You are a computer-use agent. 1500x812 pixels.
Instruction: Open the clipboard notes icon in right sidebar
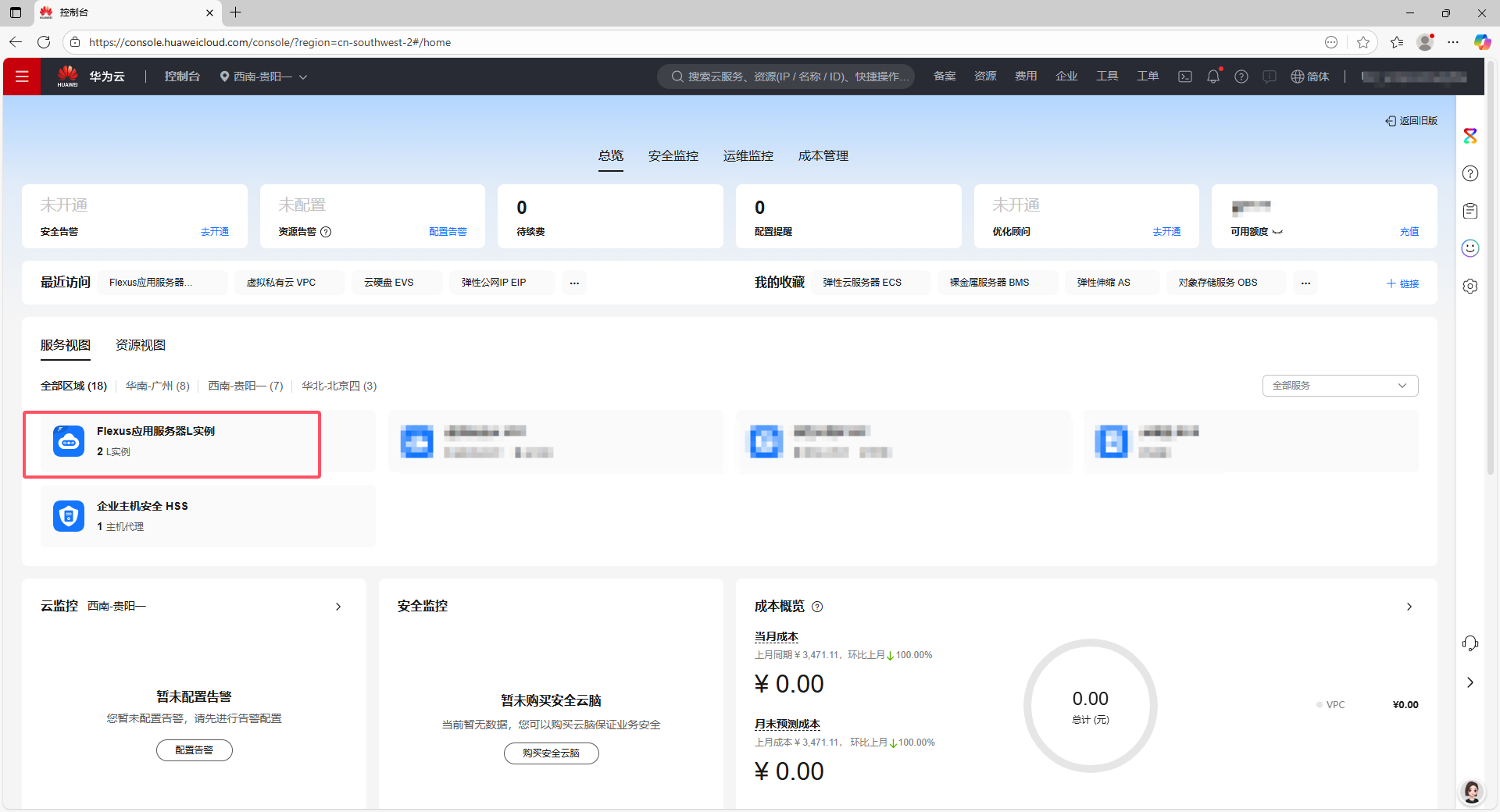point(1470,210)
